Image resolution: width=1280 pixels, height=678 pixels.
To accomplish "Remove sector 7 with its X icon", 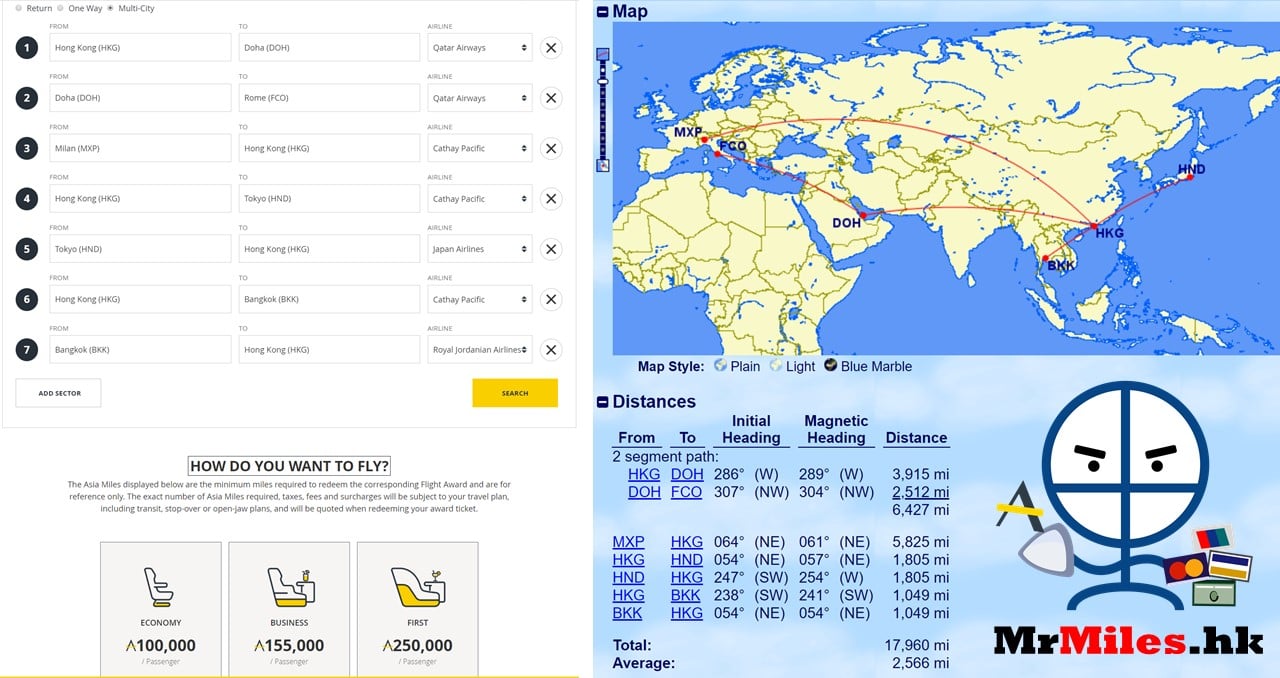I will (x=551, y=350).
